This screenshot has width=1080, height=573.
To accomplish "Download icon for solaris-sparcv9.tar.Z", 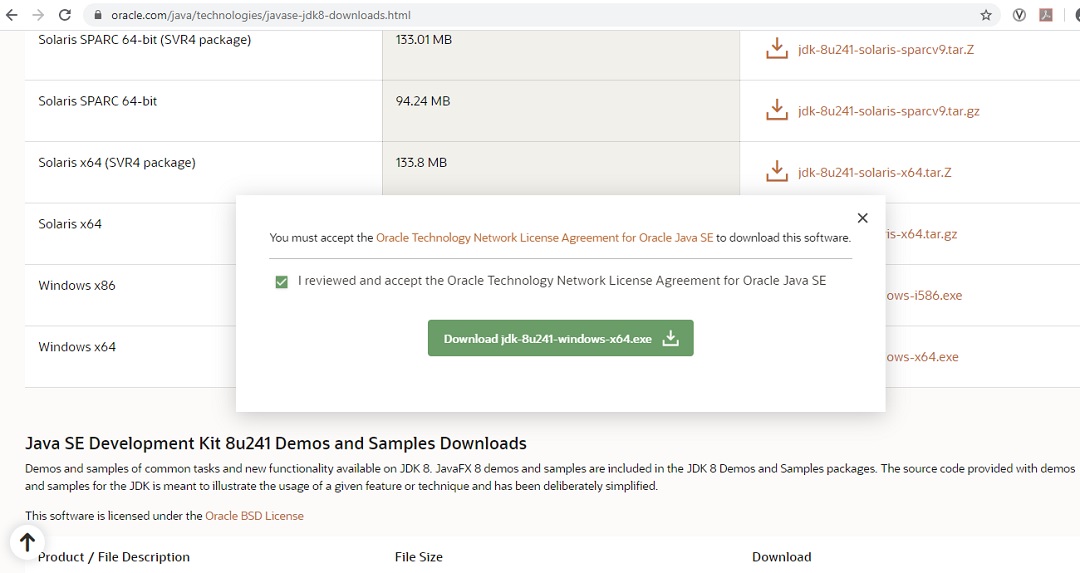I will tap(776, 49).
